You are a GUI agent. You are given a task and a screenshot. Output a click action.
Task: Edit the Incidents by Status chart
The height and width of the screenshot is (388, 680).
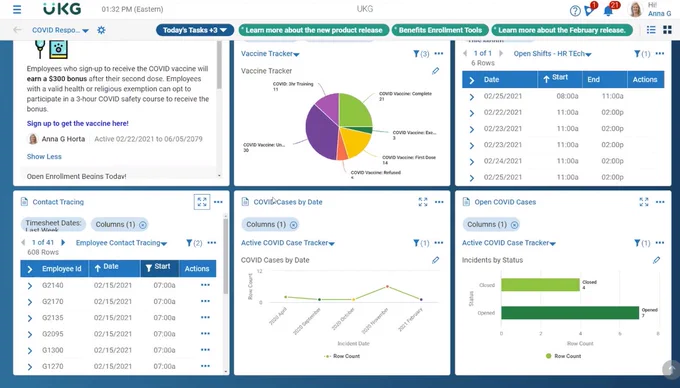point(657,260)
